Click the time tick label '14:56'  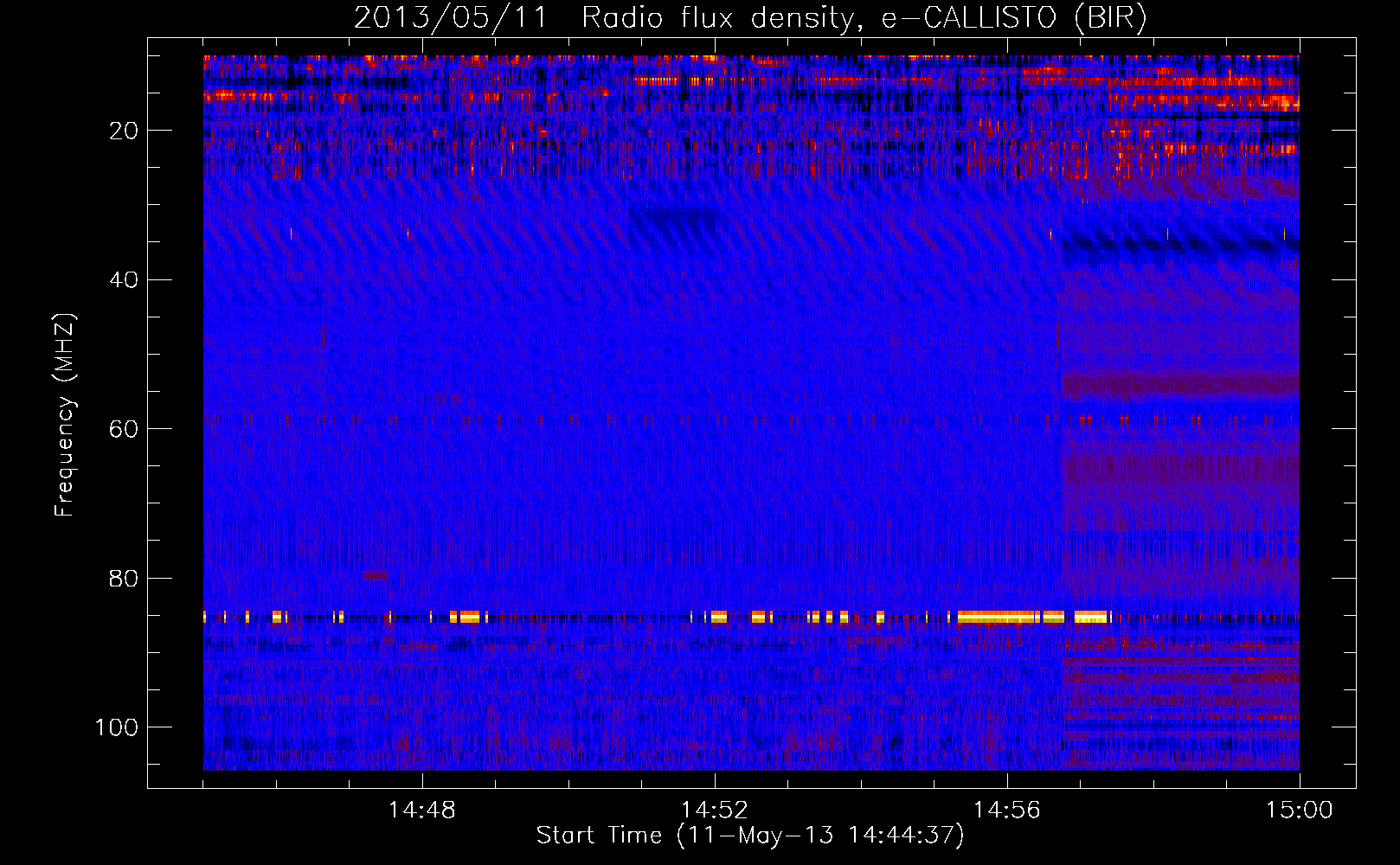coord(1007,811)
